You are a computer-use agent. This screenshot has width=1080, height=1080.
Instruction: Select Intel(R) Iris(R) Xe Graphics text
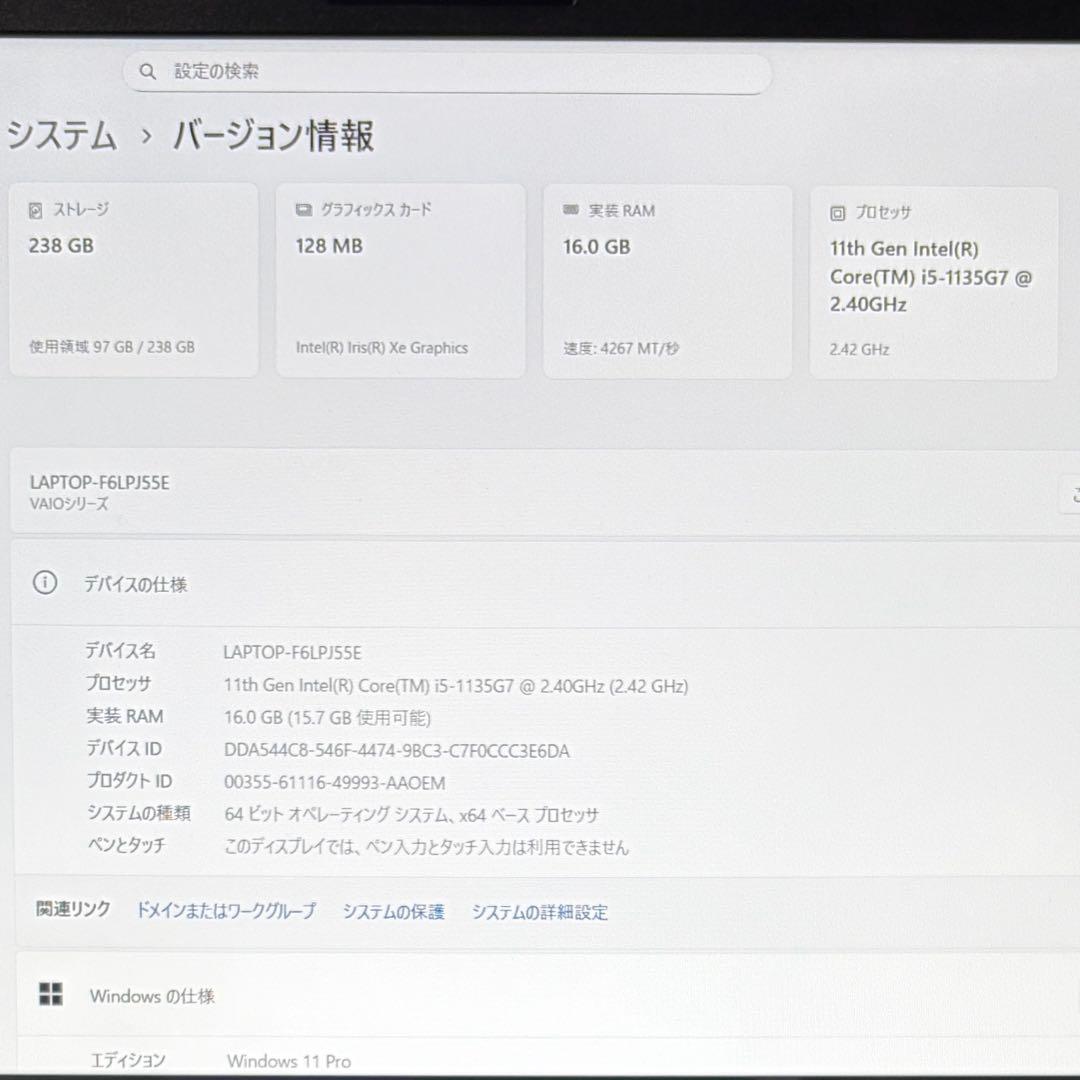point(382,348)
